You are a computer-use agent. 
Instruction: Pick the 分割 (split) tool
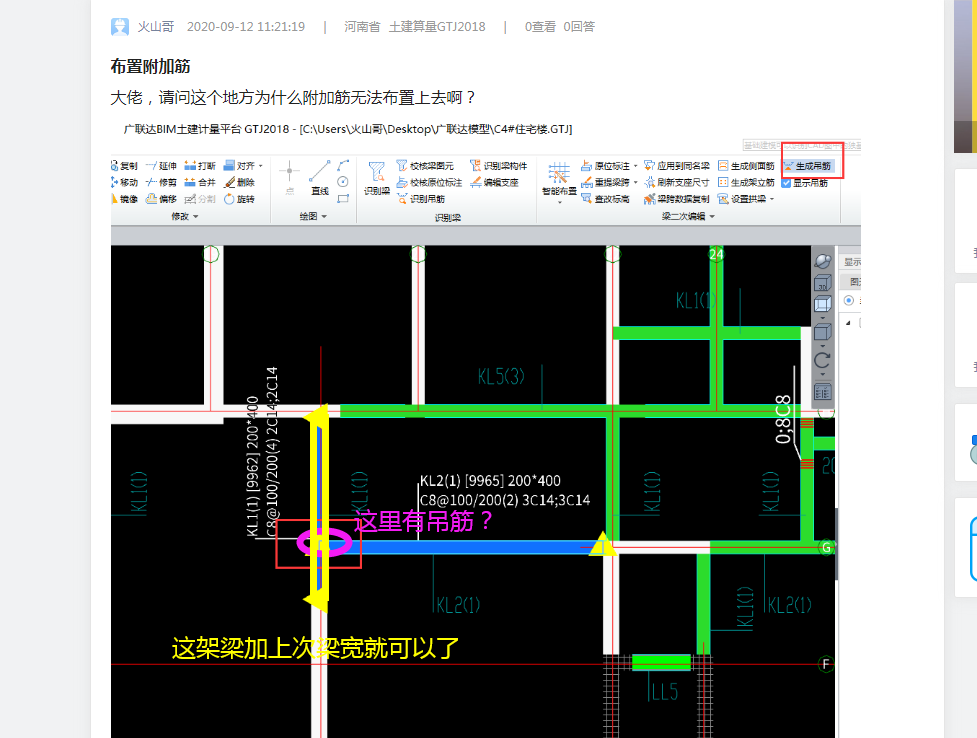[200, 199]
